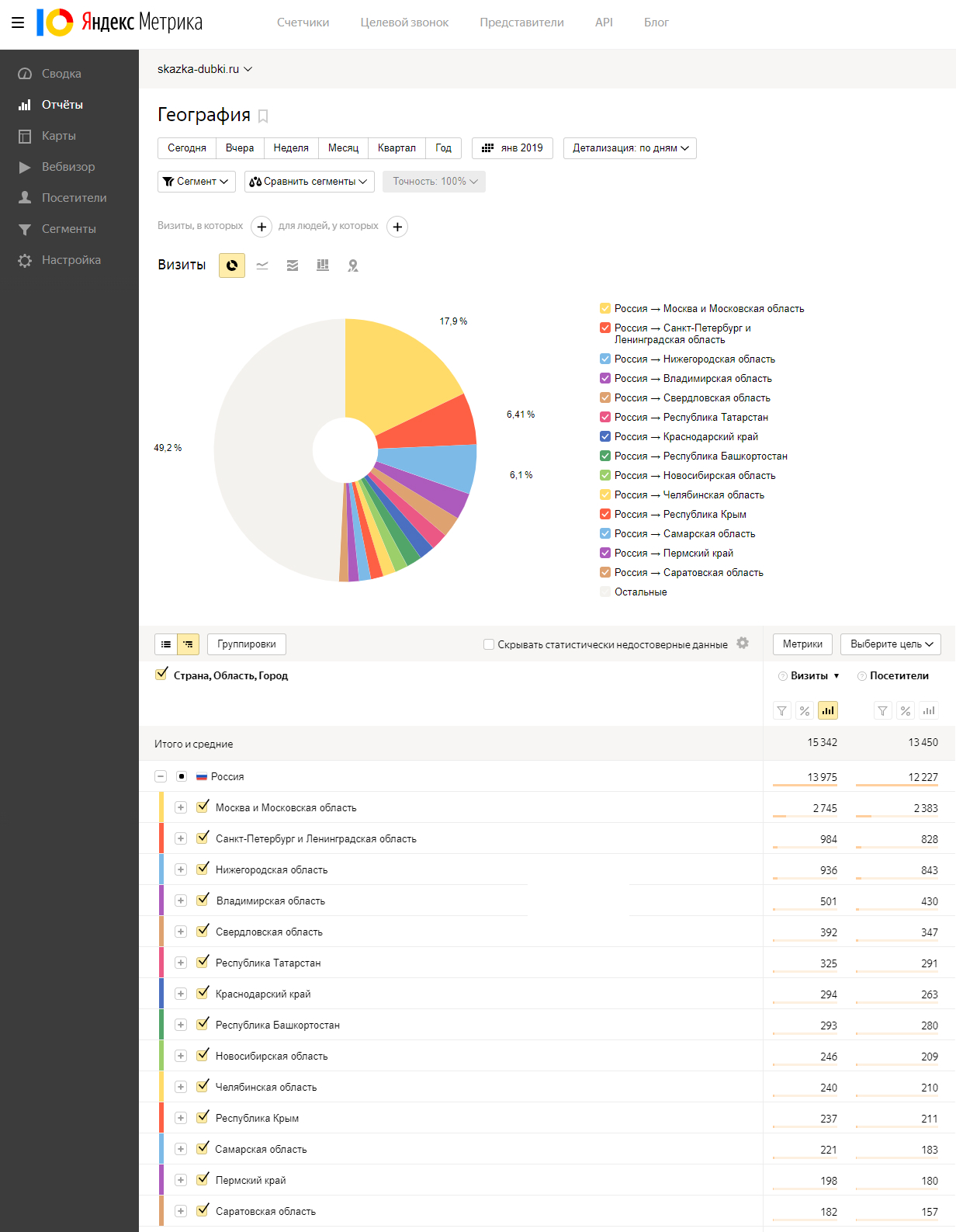Toggle Посетители column chart bars
Viewport: 956px width, 1232px height.
929,710
